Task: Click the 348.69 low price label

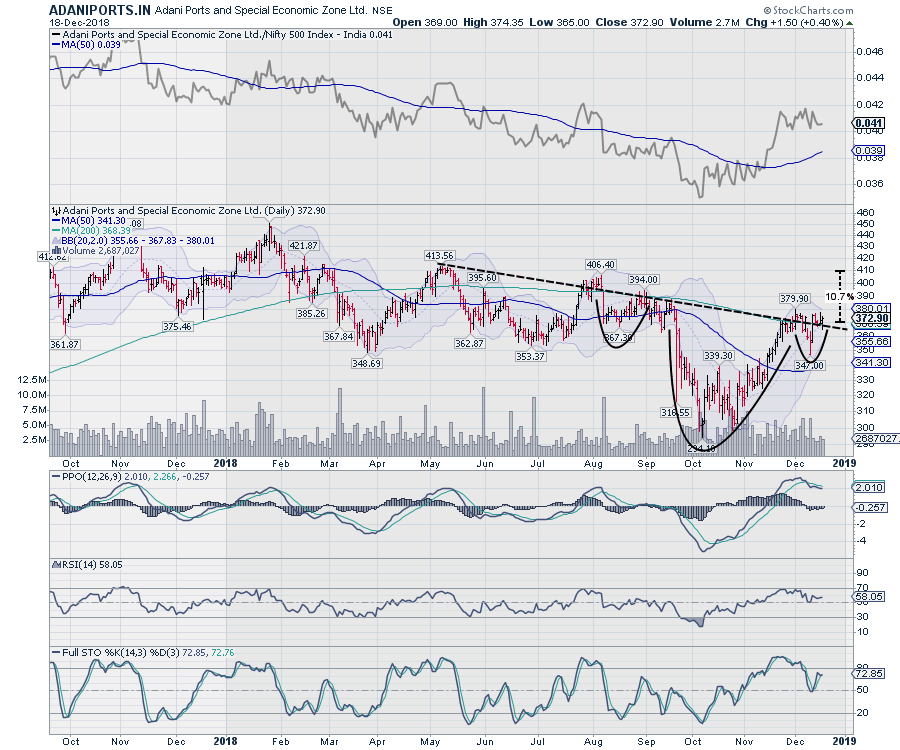Action: (366, 363)
